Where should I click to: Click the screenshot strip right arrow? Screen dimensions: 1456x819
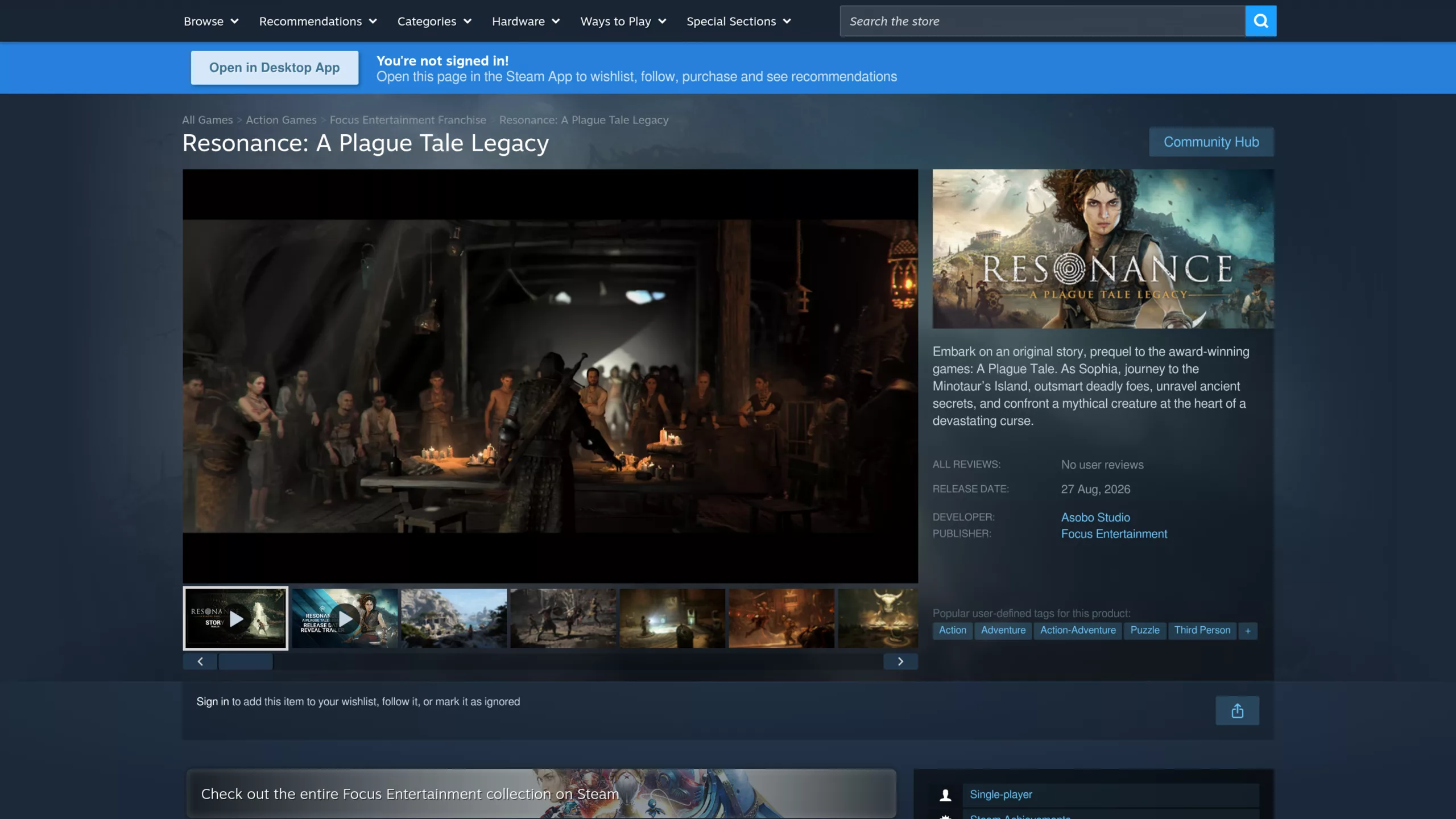[900, 661]
